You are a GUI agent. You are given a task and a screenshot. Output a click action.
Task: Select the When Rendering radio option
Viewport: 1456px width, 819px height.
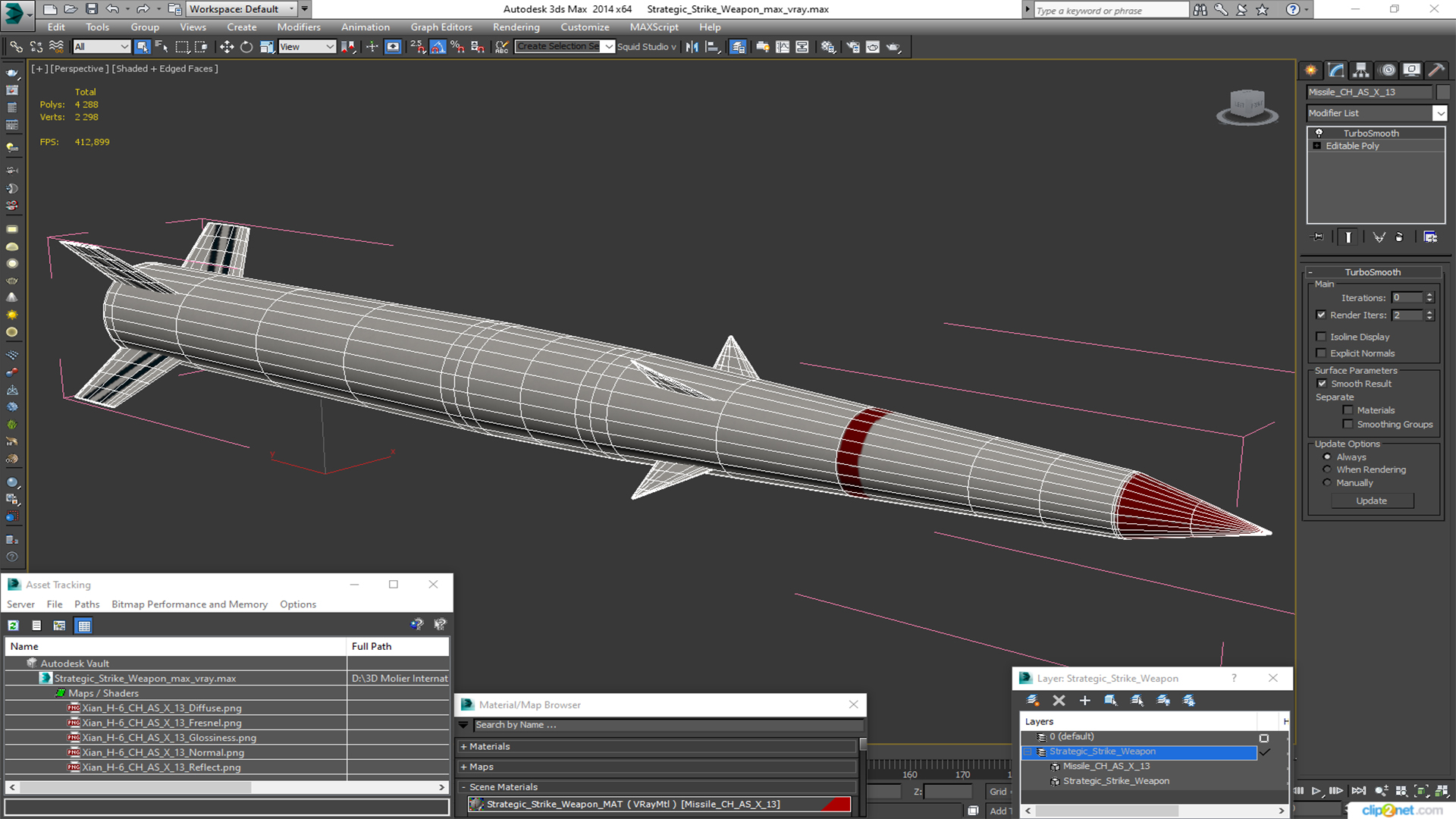coord(1327,470)
